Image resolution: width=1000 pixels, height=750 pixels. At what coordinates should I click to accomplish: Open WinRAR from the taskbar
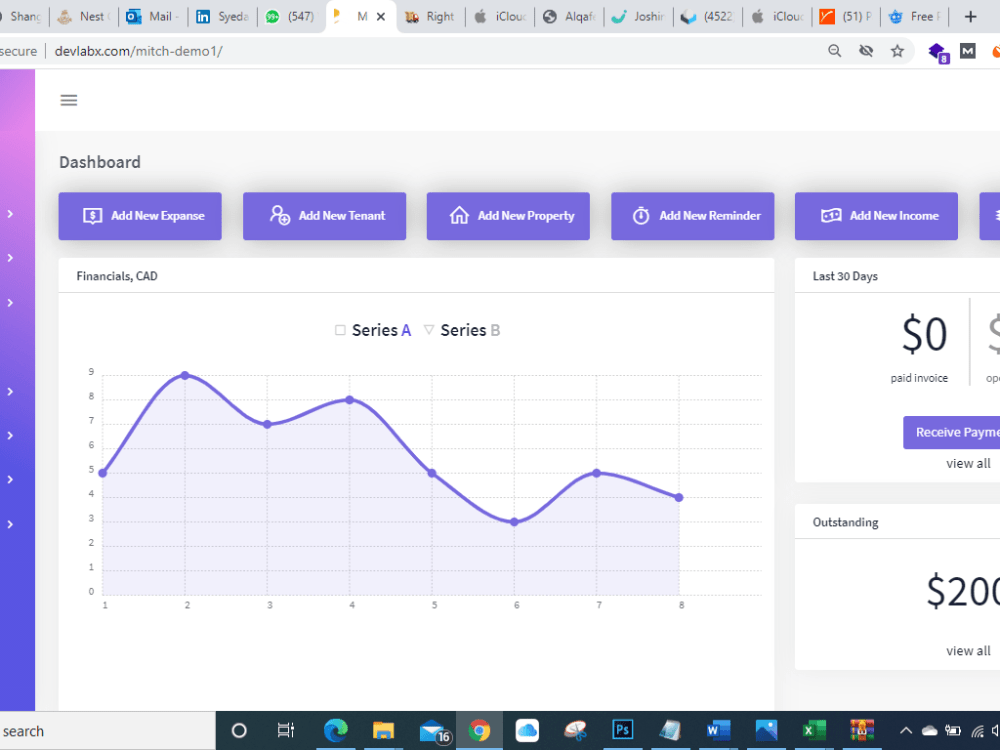862,730
